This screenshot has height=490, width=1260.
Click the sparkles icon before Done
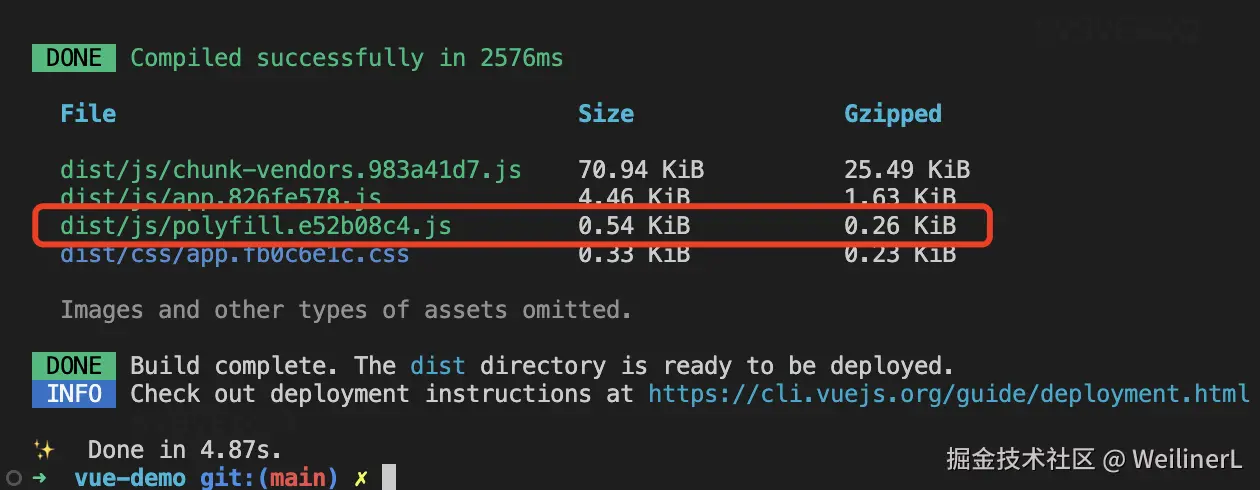(43, 450)
